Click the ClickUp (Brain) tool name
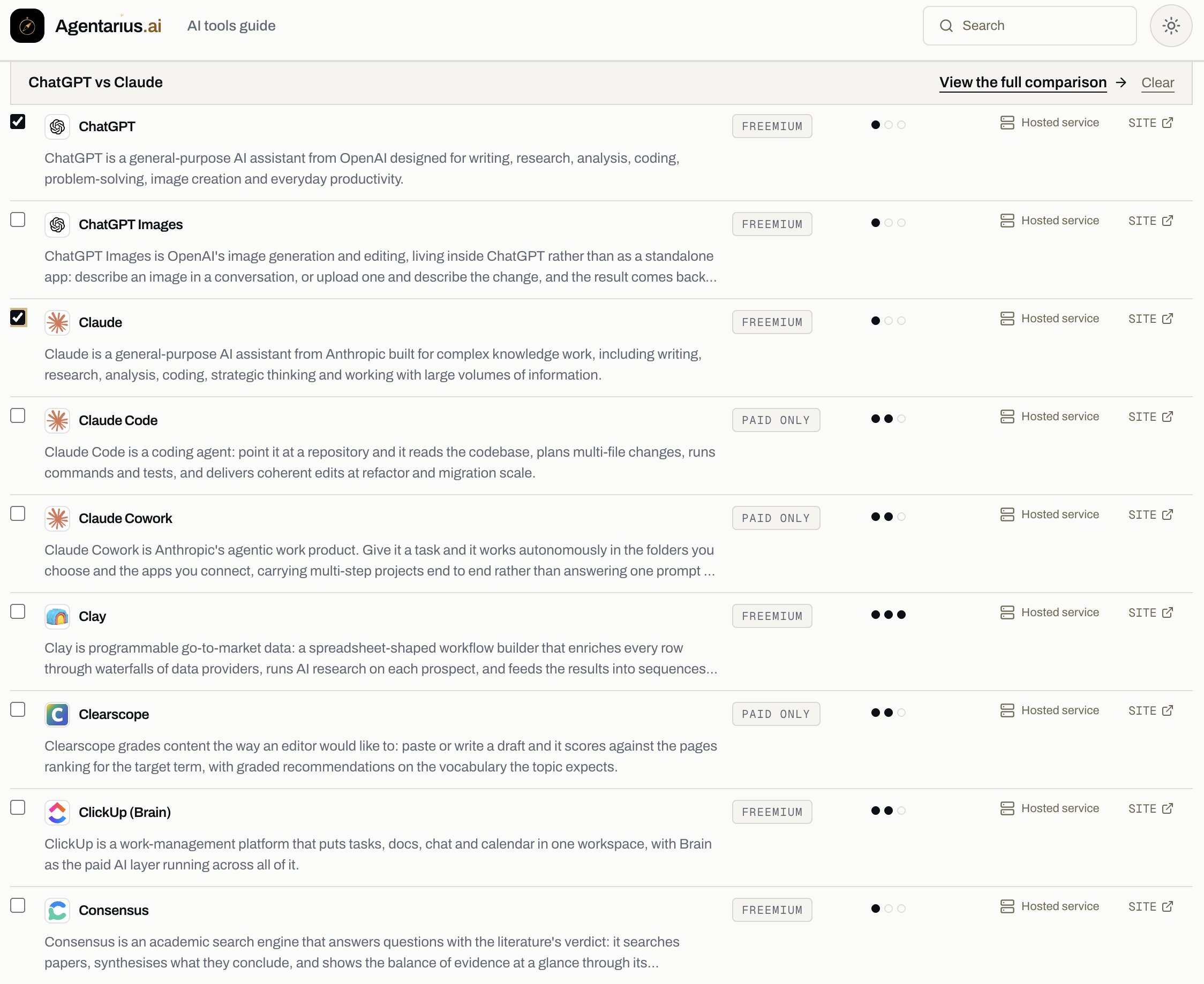Image resolution: width=1204 pixels, height=984 pixels. click(125, 813)
